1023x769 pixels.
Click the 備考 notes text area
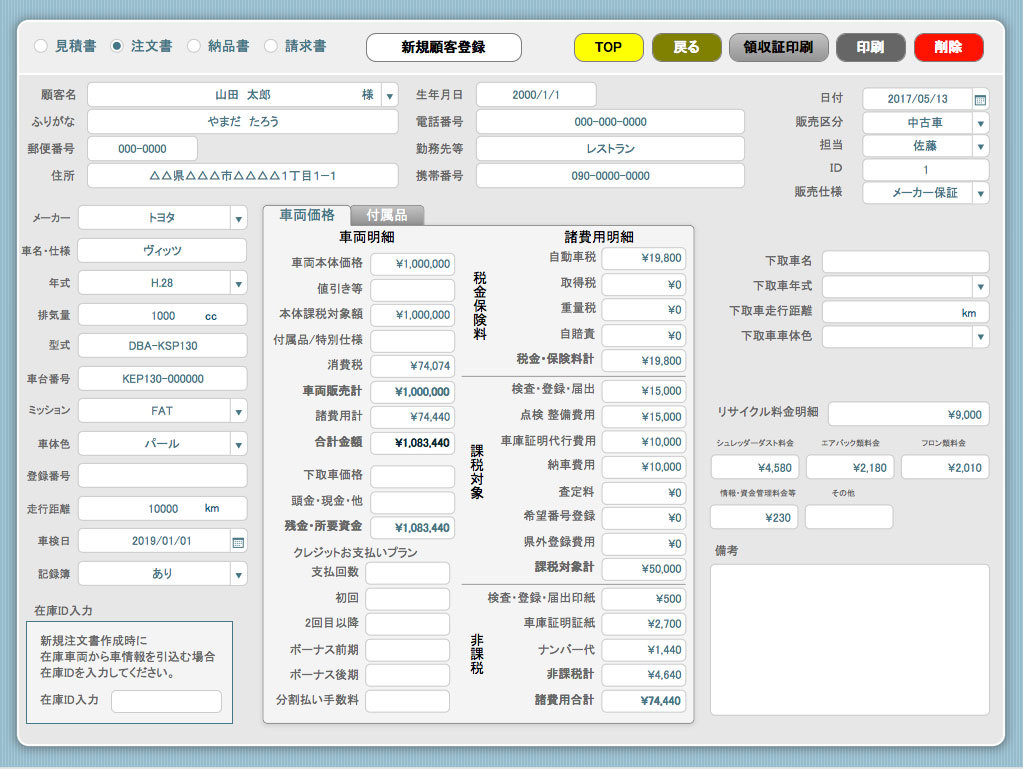tap(849, 640)
